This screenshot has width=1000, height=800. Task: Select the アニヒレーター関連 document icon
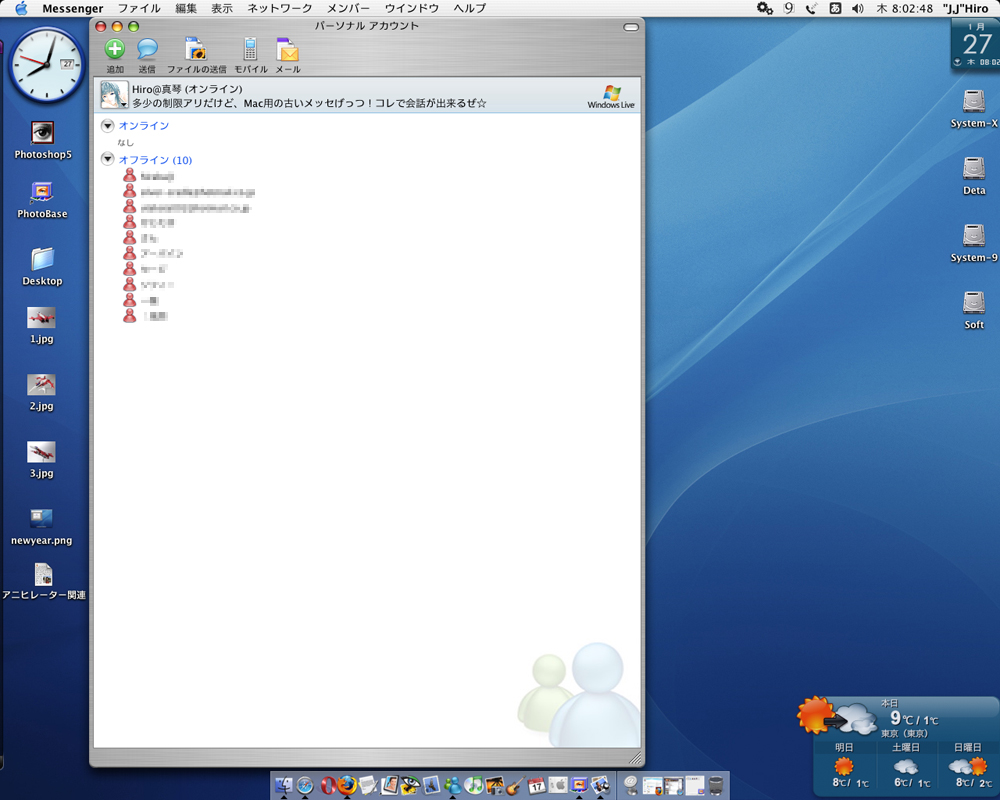[43, 575]
